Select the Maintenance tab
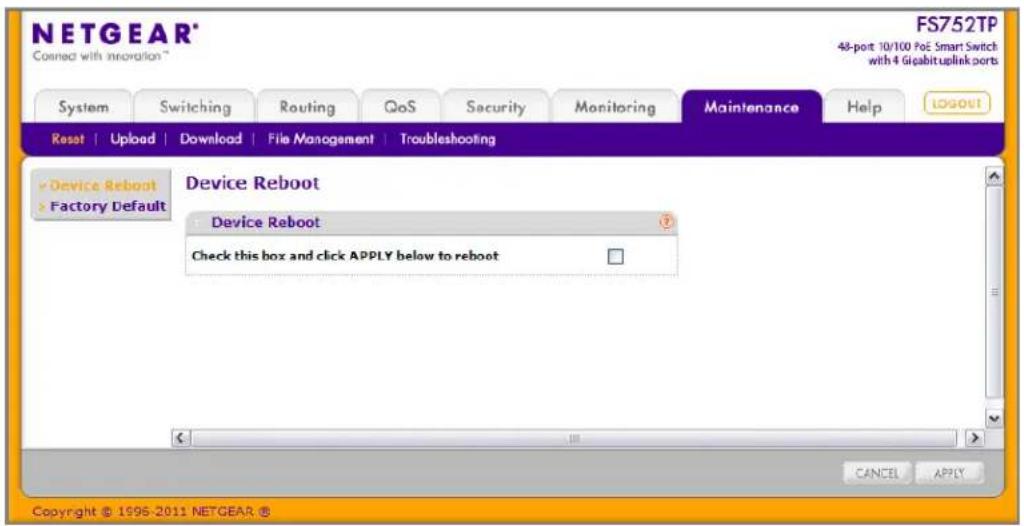This screenshot has height=526, width=1024. pos(751,107)
